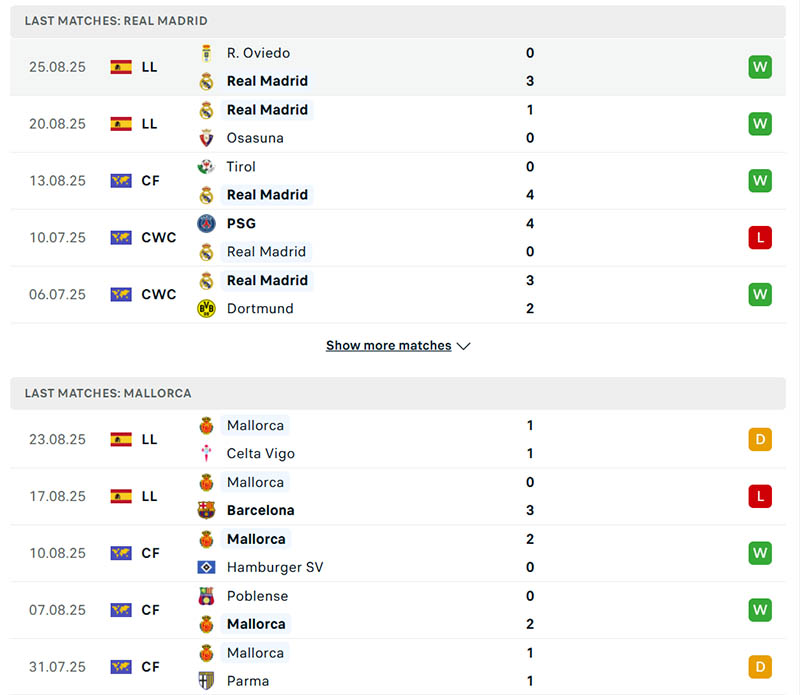Click the Osasuna team crest icon
800x695 pixels.
click(x=207, y=138)
